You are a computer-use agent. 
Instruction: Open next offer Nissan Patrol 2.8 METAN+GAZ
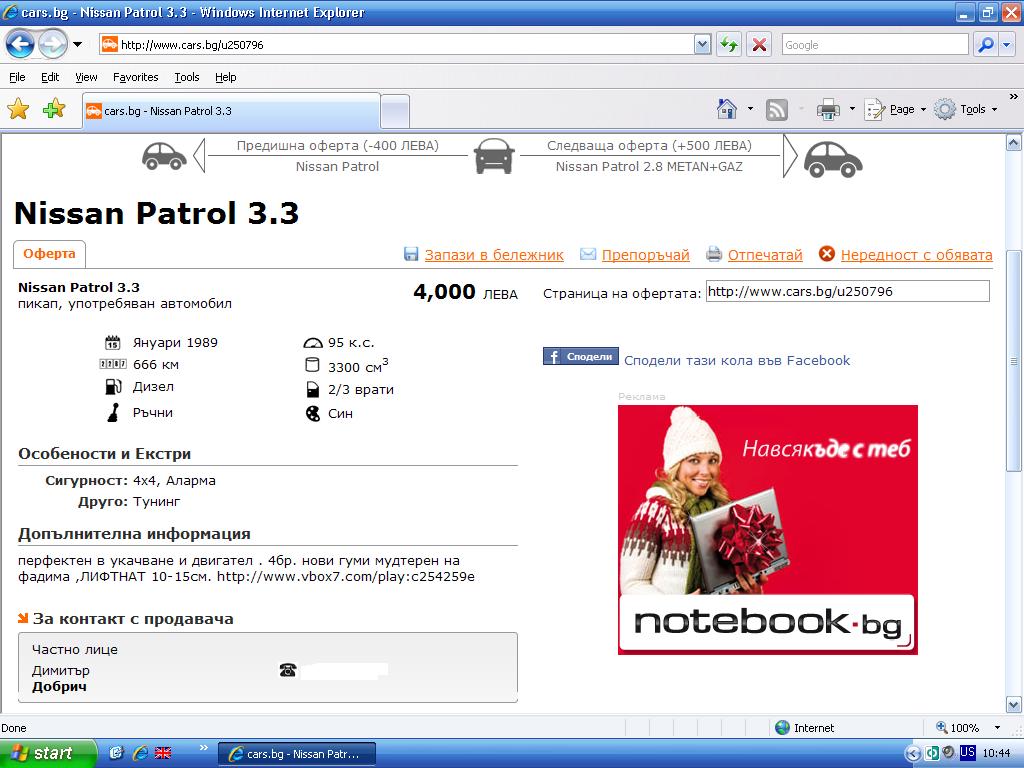(x=649, y=167)
